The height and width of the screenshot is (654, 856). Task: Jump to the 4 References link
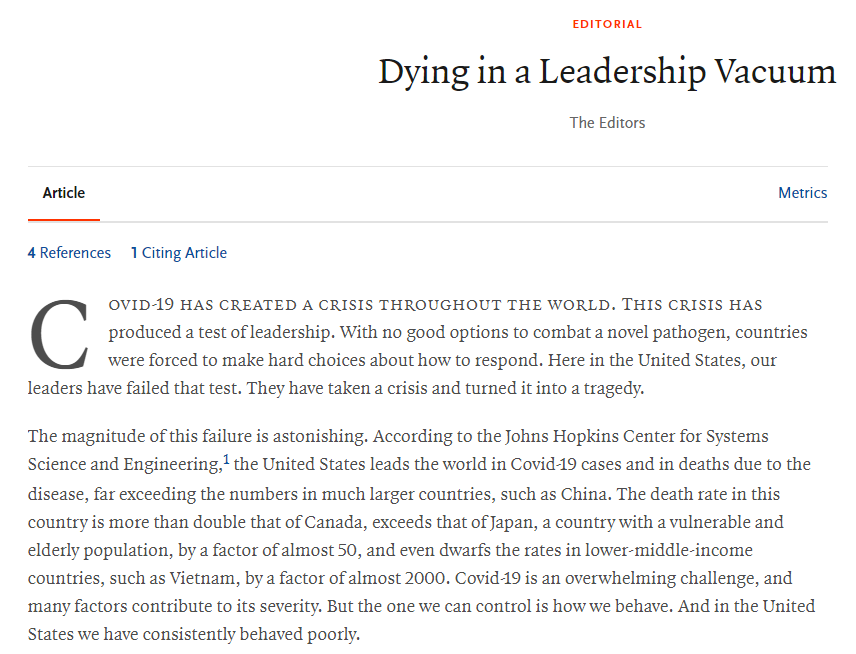(69, 253)
